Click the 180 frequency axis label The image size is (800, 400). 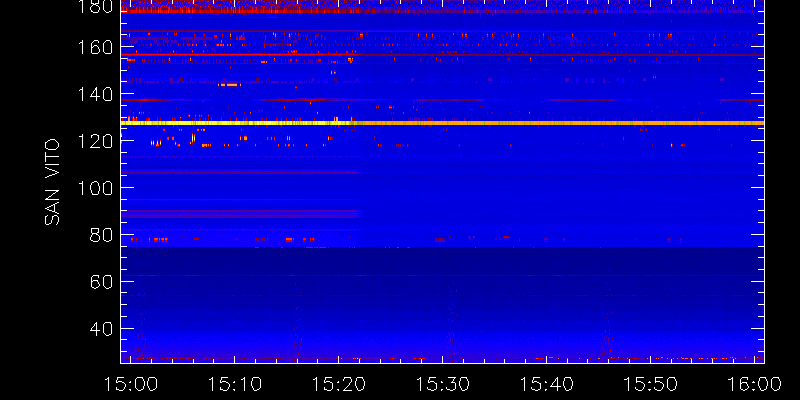pos(95,7)
